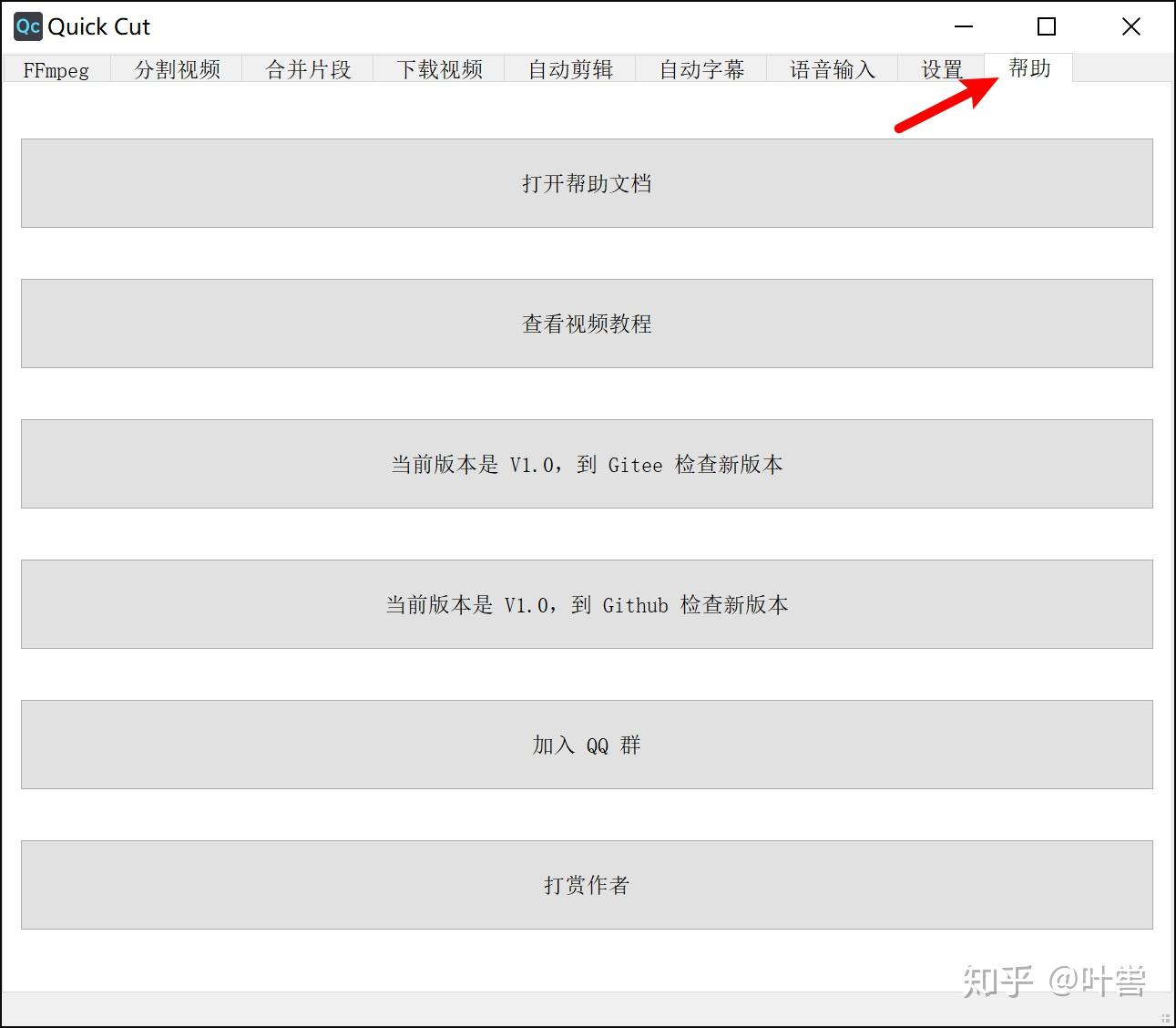Open the 设置 tab
Viewport: 1176px width, 1028px height.
[x=942, y=69]
